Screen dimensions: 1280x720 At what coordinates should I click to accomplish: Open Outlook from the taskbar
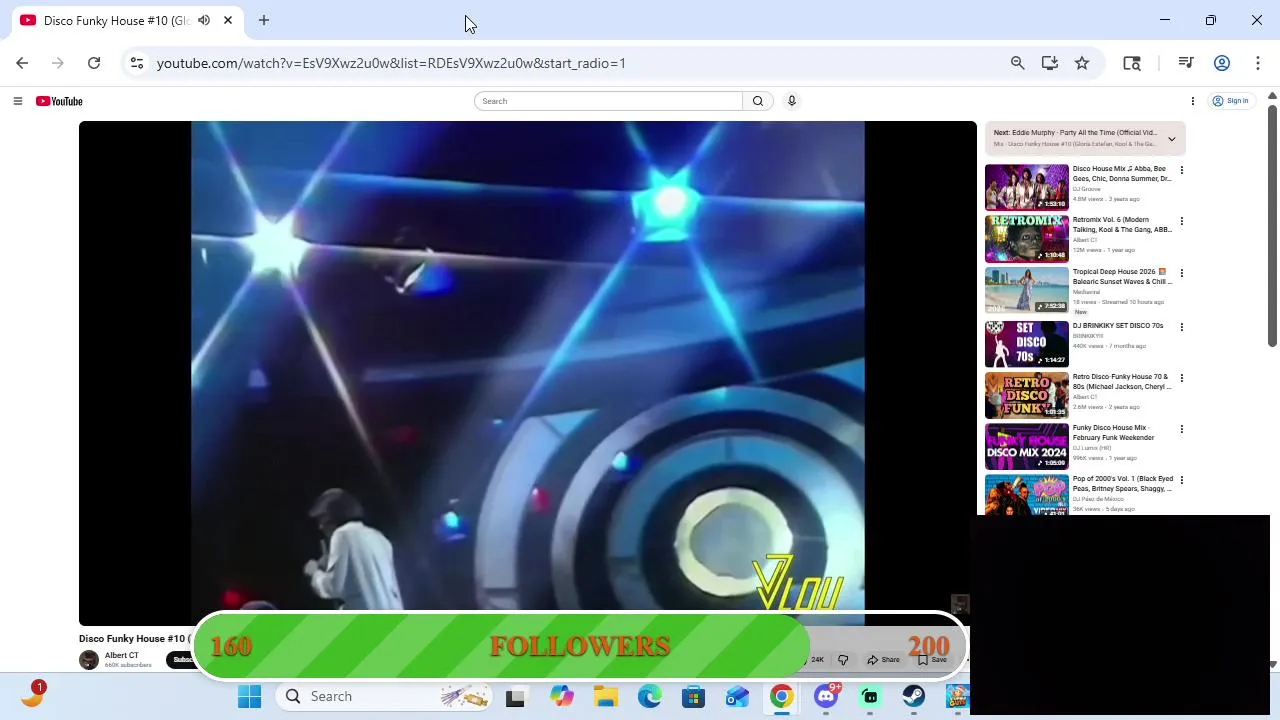click(737, 697)
